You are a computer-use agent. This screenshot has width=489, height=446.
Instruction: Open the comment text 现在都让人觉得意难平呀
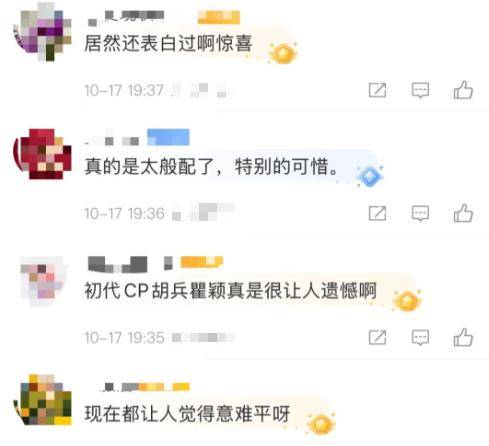point(187,414)
